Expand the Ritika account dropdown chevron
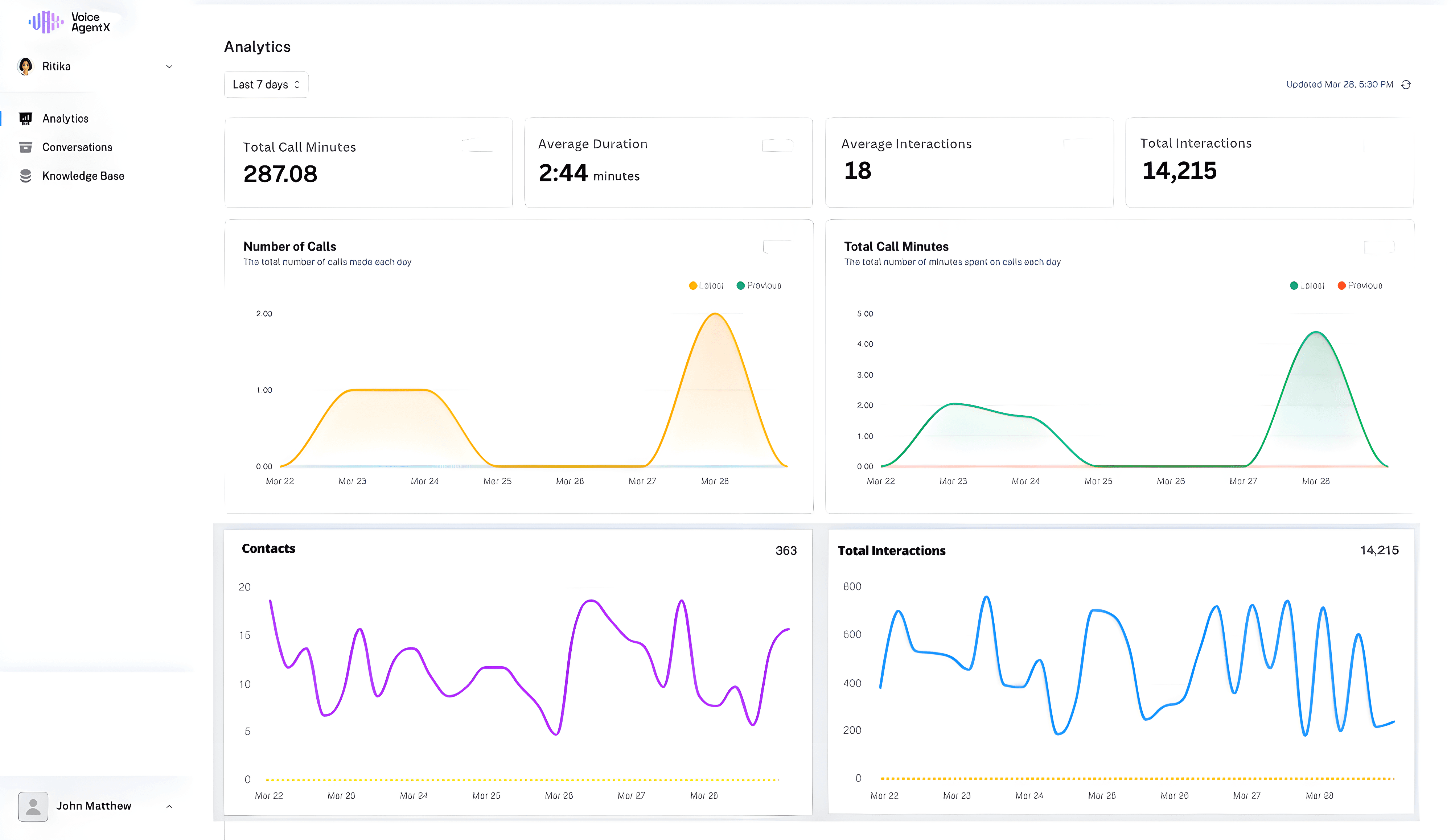 (x=169, y=67)
